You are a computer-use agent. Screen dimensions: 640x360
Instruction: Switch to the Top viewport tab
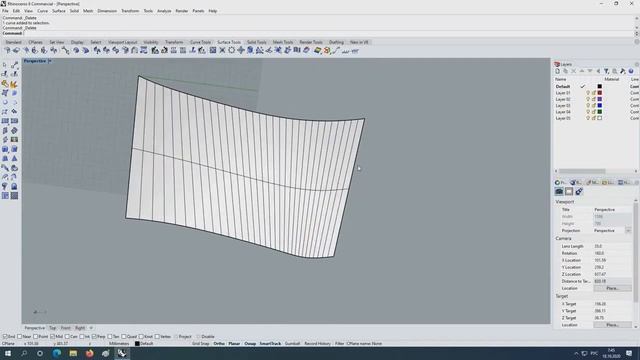pos(53,328)
